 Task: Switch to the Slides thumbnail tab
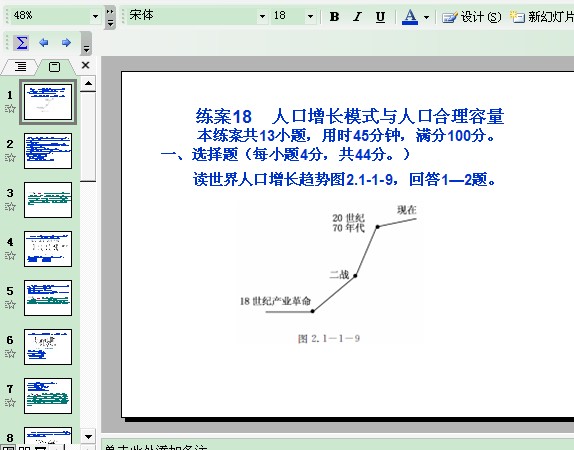pyautogui.click(x=55, y=67)
